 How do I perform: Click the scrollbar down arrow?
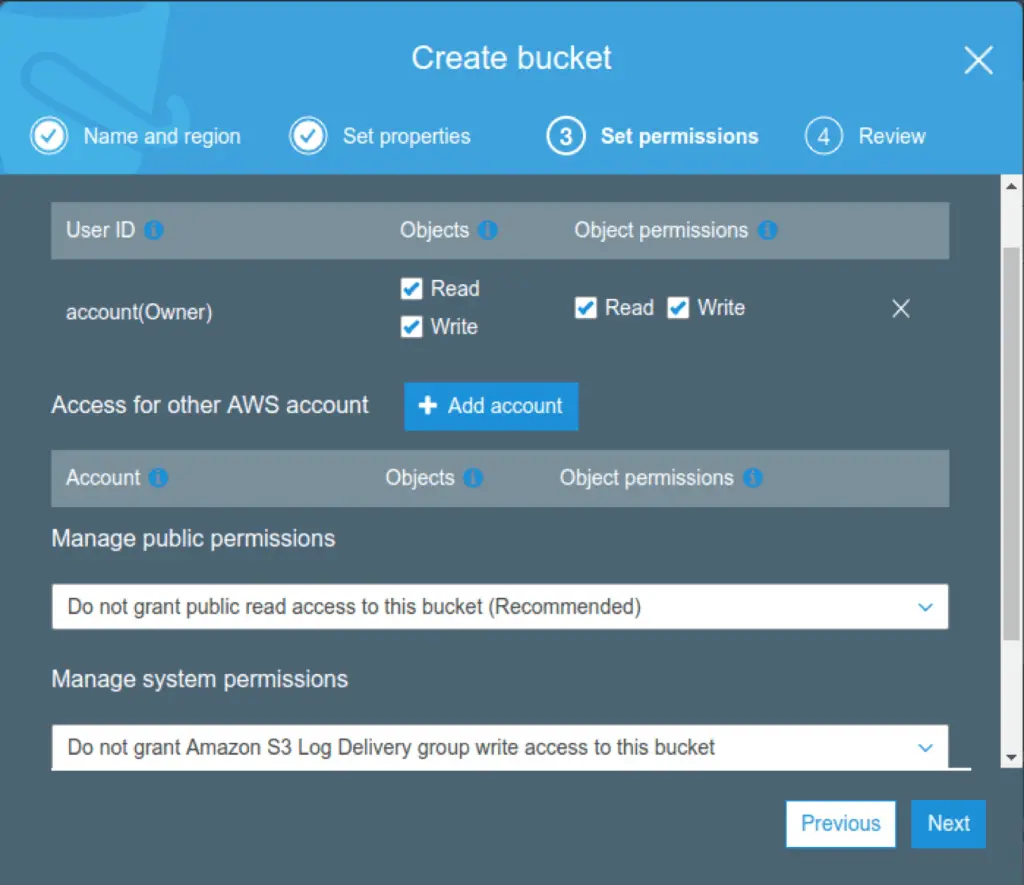tap(1011, 758)
